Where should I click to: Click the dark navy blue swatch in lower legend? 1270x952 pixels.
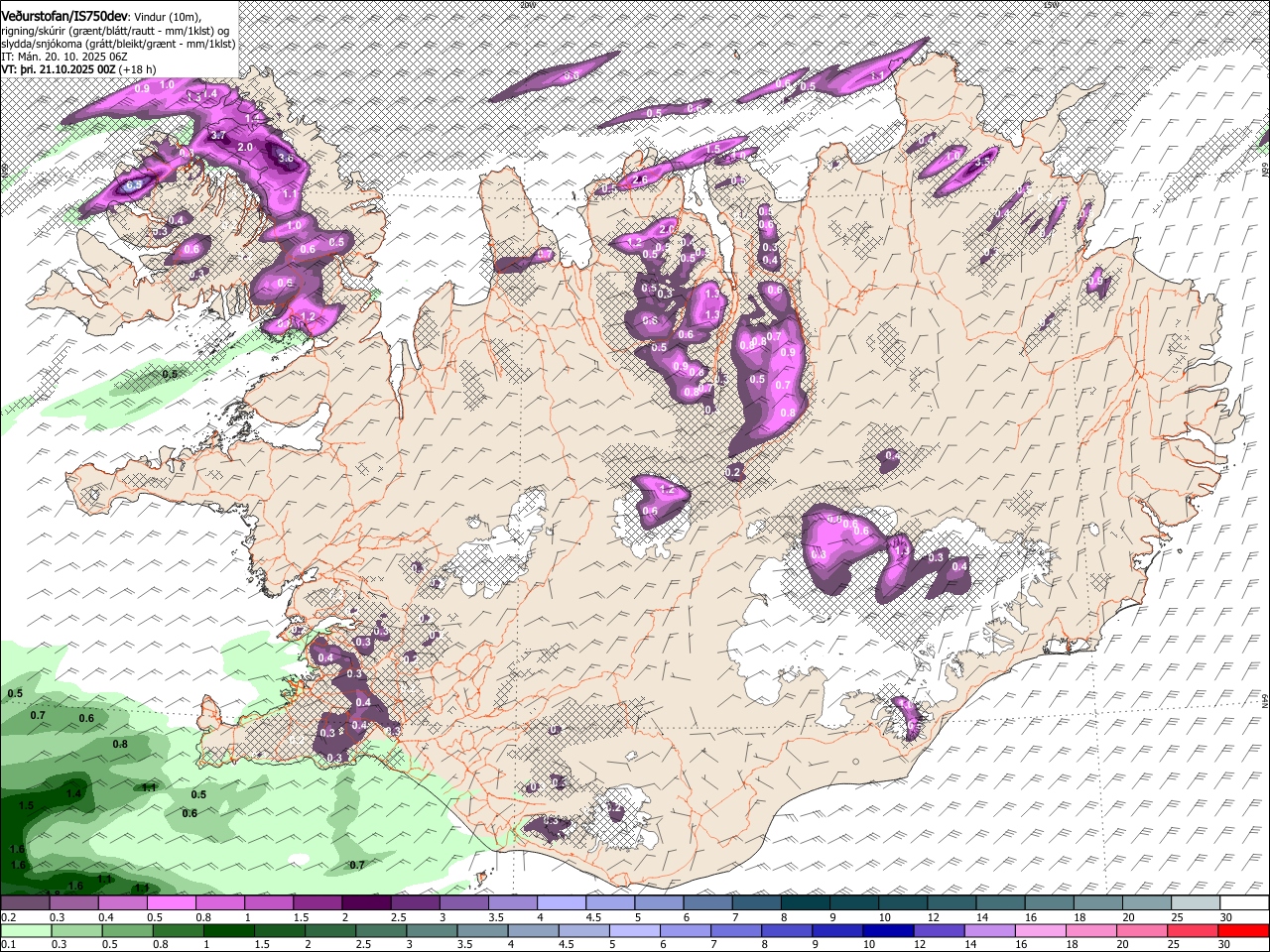click(x=888, y=930)
